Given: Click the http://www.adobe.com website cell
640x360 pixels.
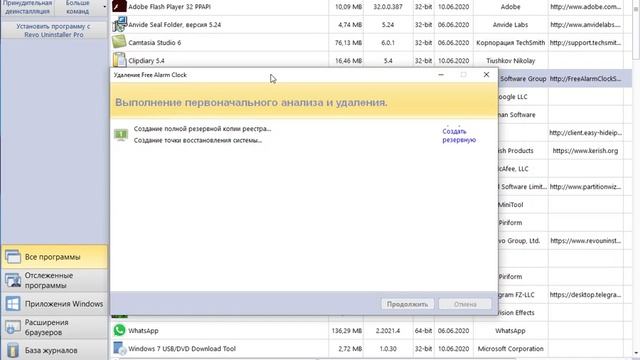Looking at the screenshot, I should coord(585,7).
